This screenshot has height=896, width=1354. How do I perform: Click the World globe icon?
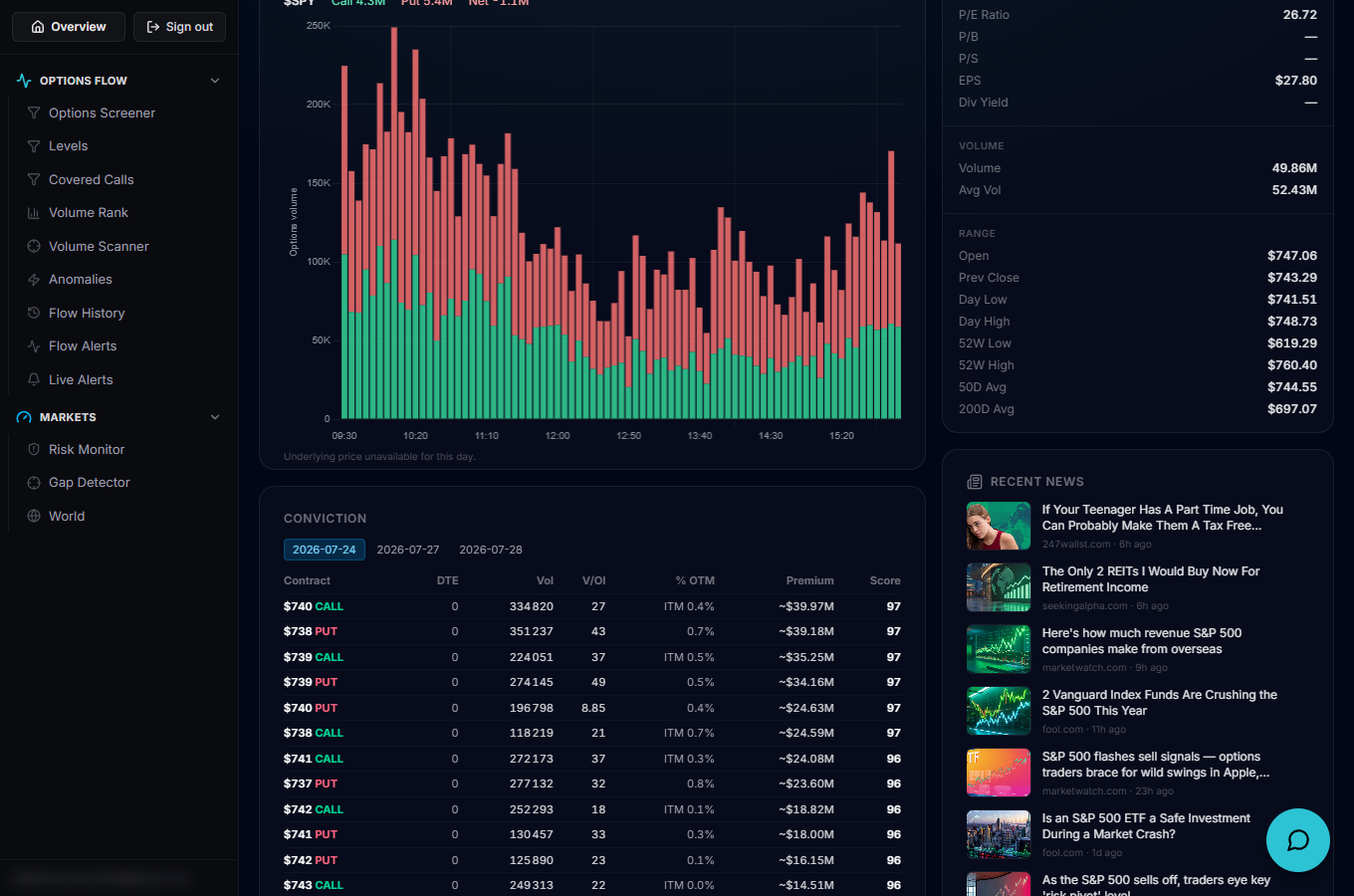pos(34,517)
